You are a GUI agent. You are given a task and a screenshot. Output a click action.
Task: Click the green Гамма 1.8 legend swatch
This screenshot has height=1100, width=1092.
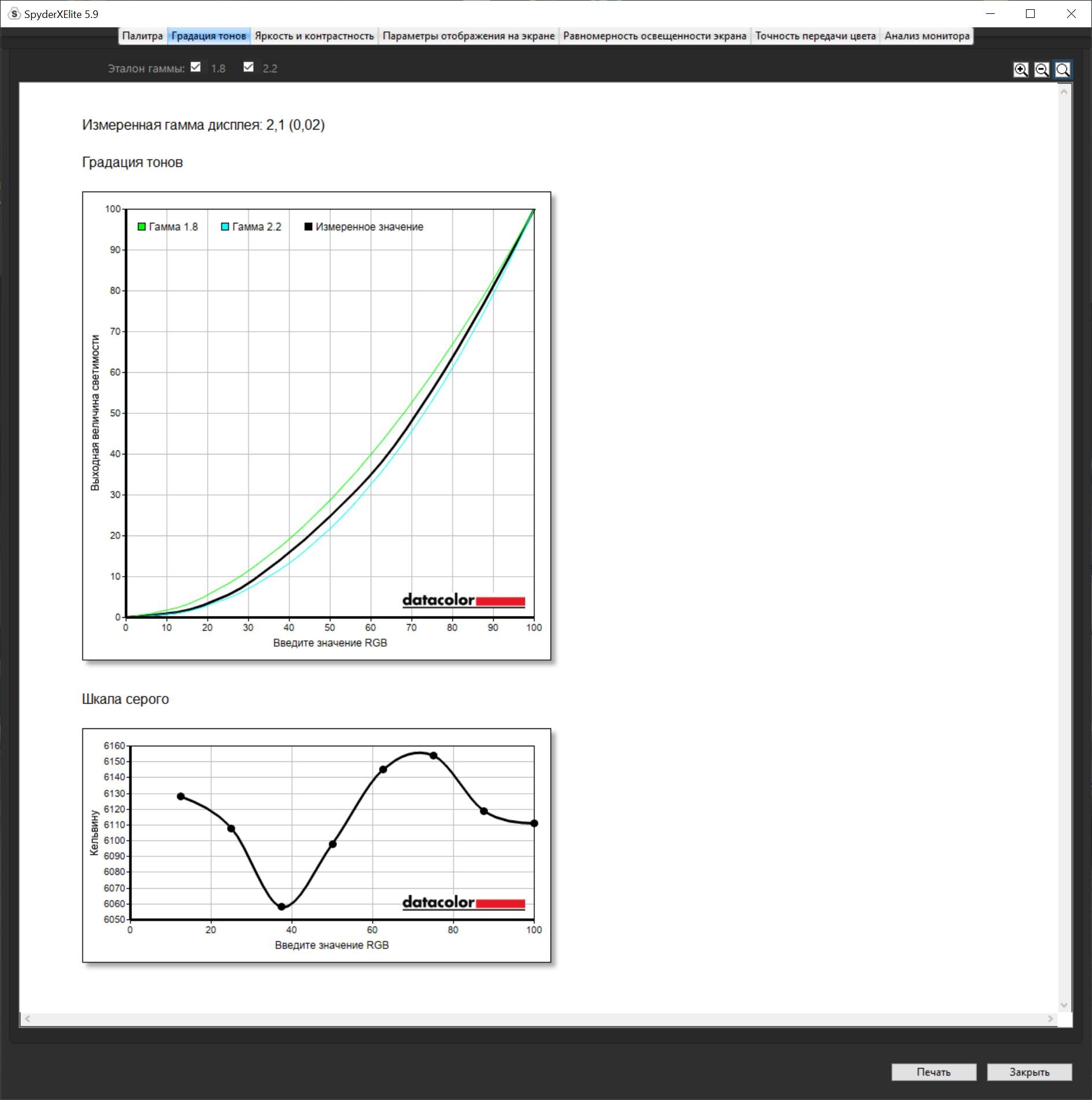[x=141, y=227]
